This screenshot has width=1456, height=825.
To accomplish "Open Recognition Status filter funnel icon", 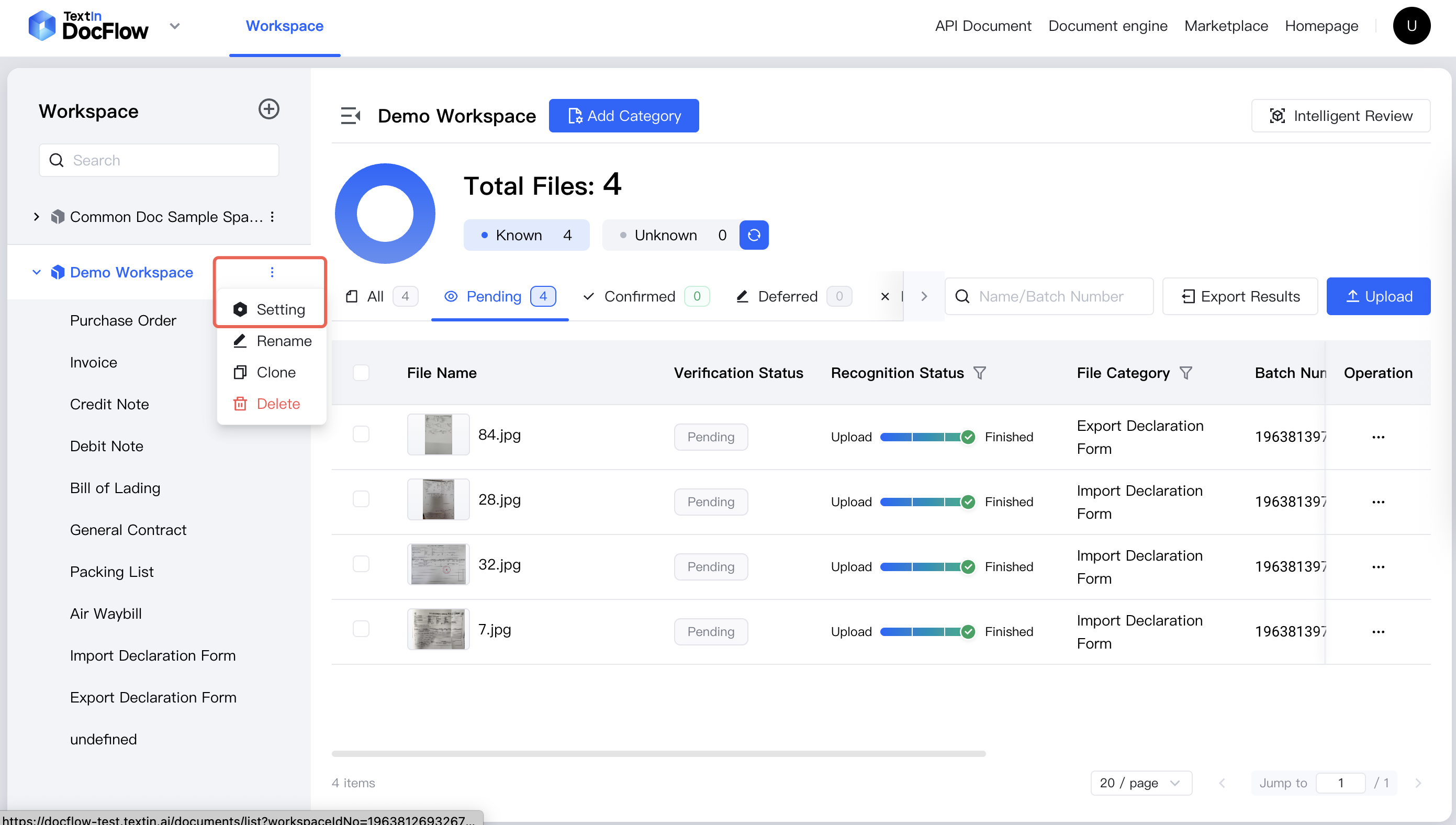I will [x=980, y=373].
